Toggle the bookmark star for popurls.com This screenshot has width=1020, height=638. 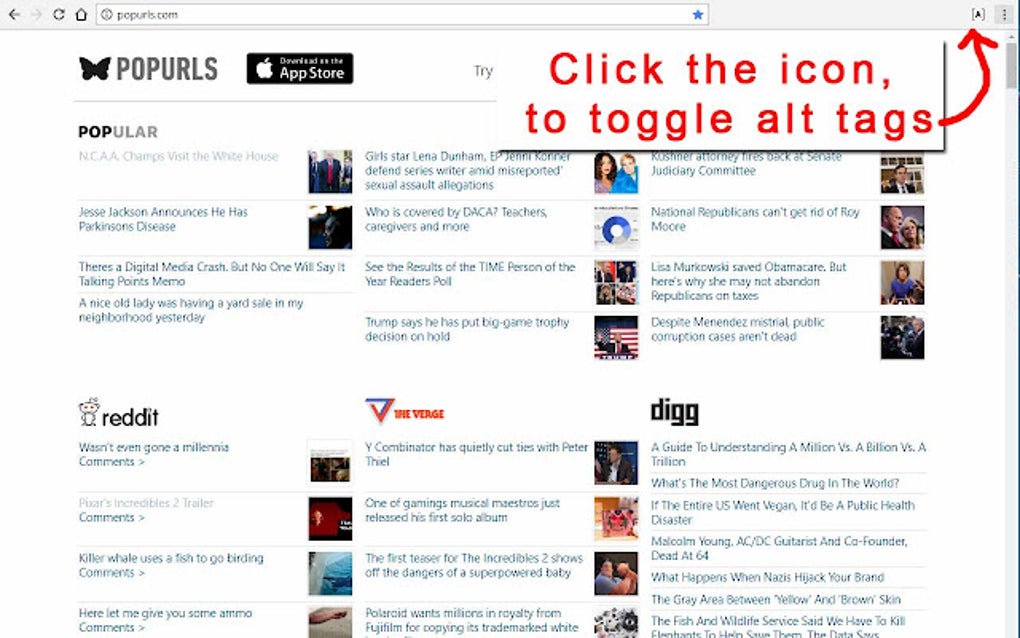(x=698, y=14)
